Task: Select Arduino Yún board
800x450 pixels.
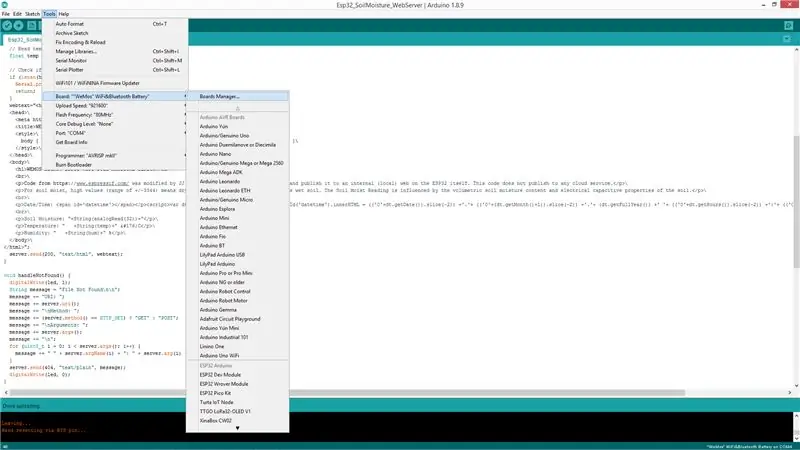Action: click(237, 127)
